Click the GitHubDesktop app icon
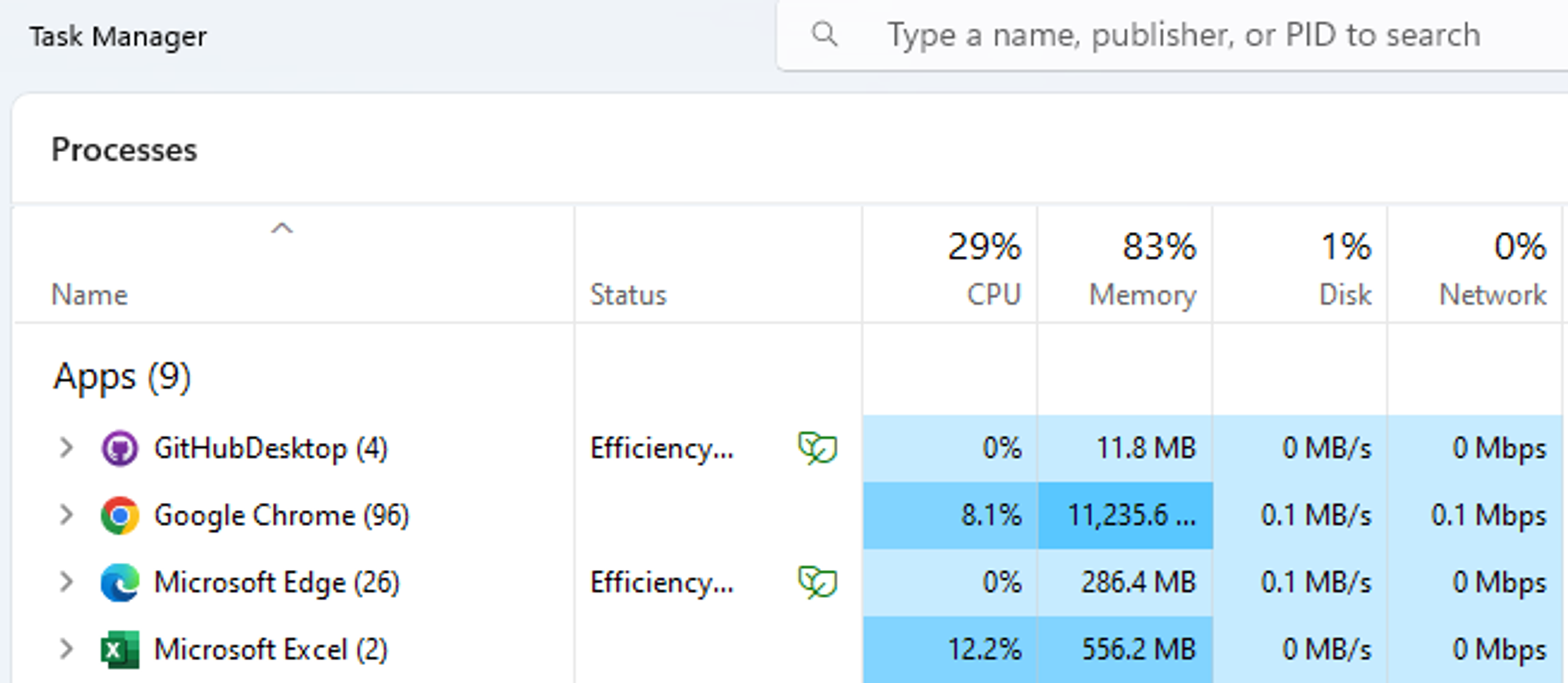The width and height of the screenshot is (1568, 683). tap(119, 448)
